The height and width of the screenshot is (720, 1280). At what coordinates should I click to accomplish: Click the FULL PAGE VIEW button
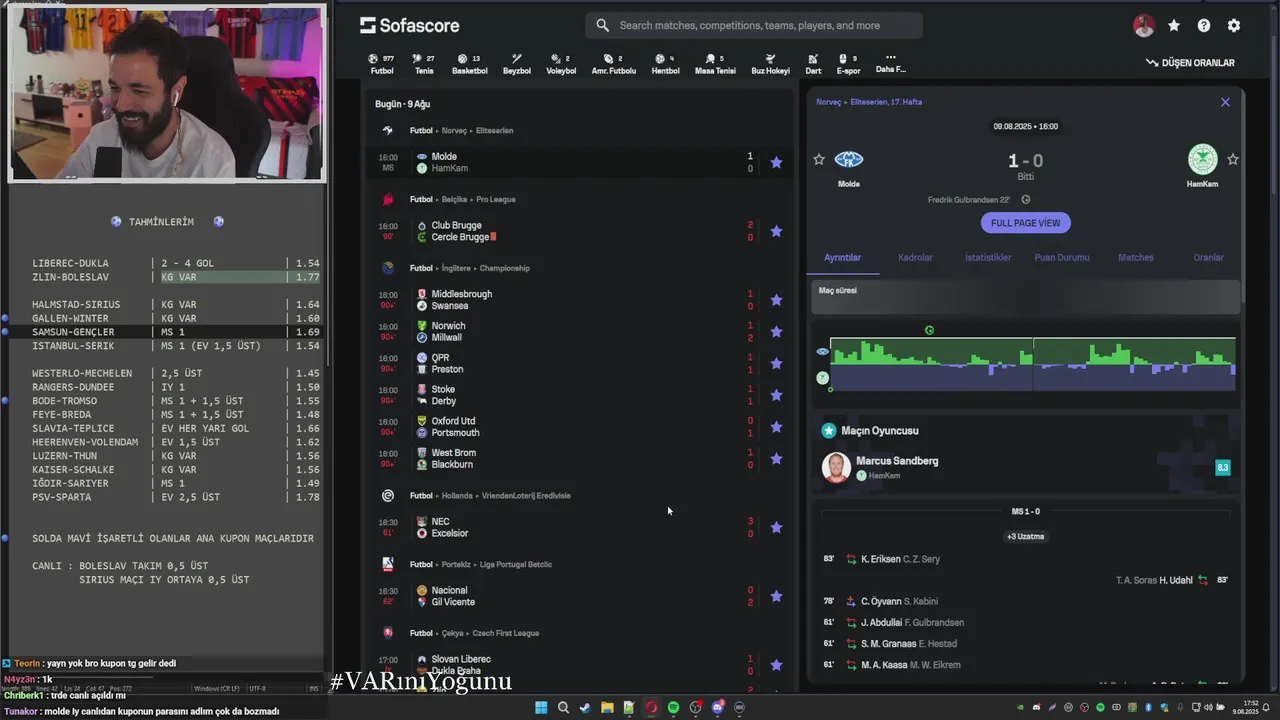pos(1025,223)
